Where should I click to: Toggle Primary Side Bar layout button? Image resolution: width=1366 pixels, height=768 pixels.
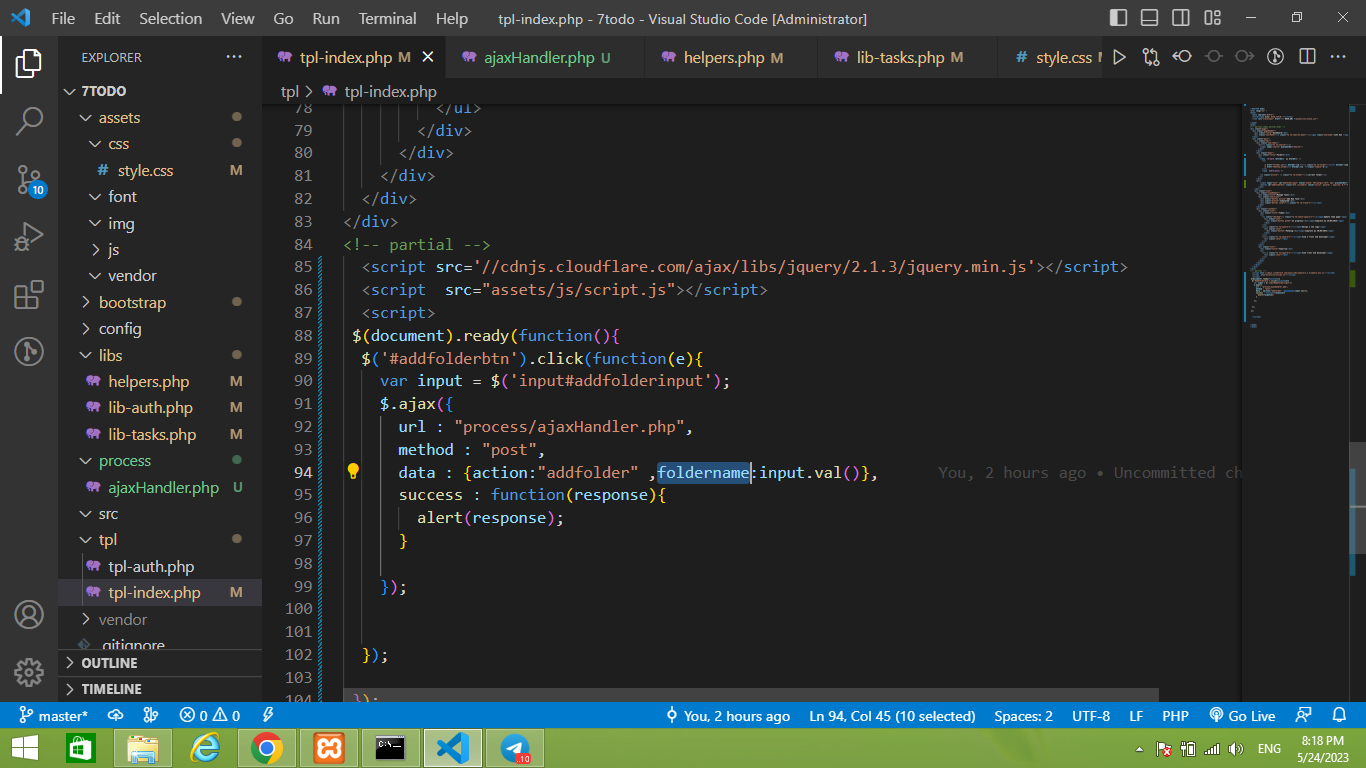click(1118, 18)
